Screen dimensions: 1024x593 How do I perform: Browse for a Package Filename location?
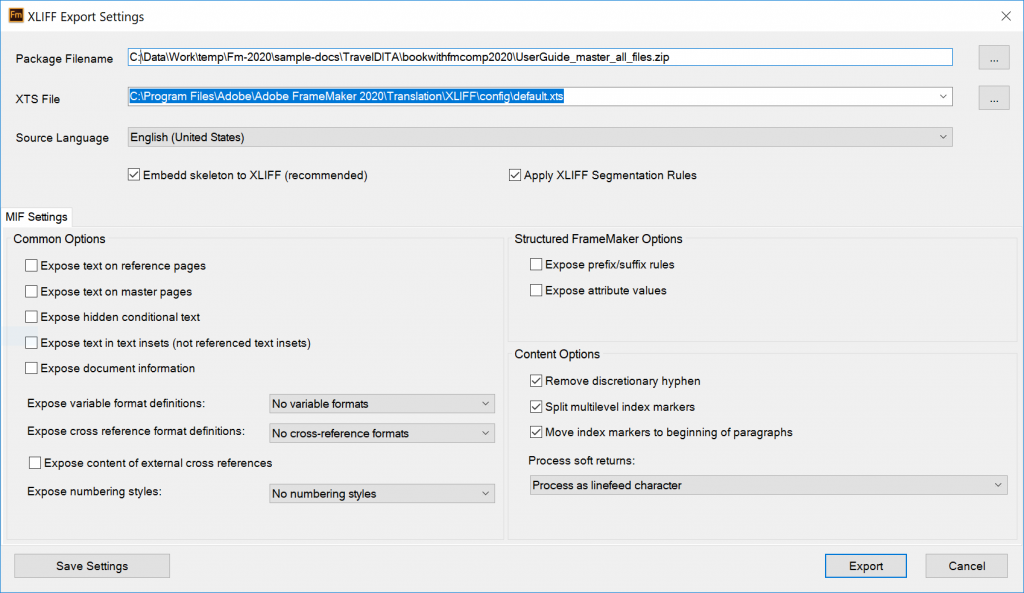click(x=993, y=57)
